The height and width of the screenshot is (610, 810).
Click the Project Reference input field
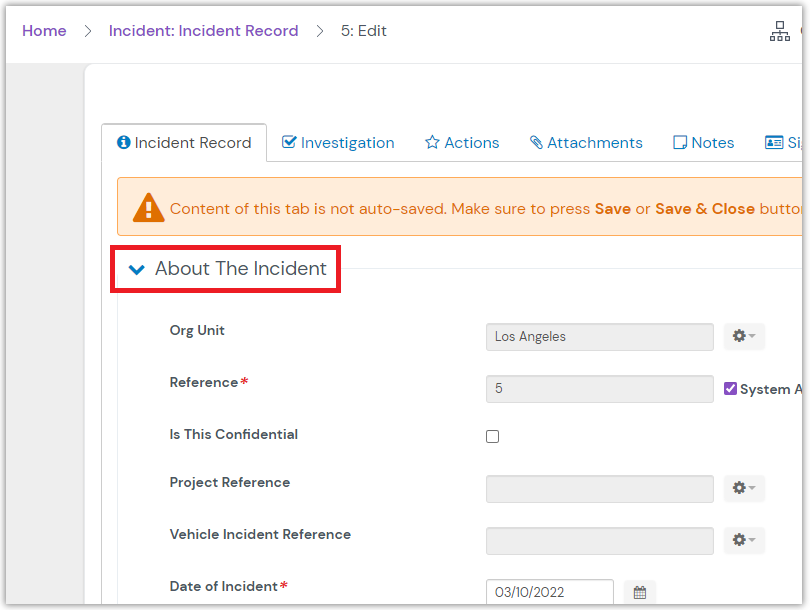[599, 488]
